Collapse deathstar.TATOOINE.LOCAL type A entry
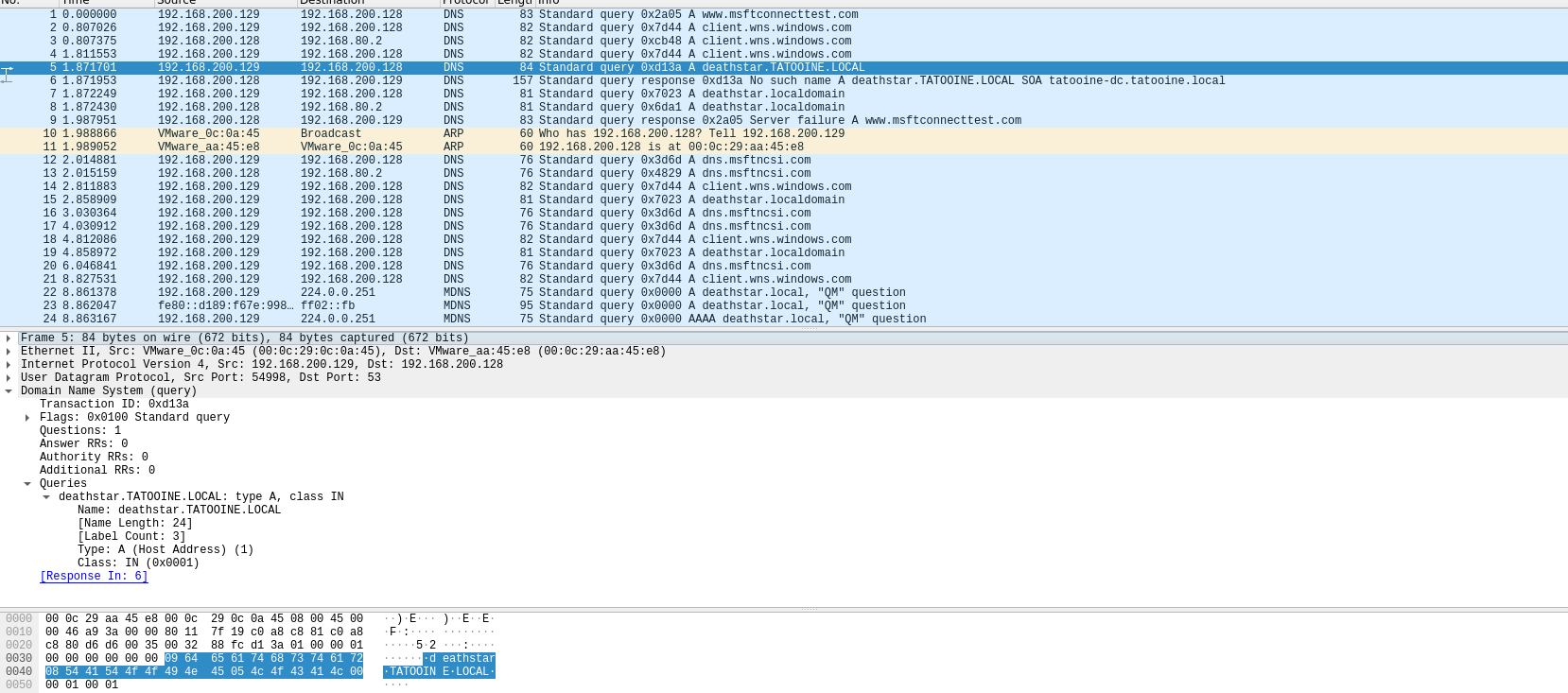 46,497
